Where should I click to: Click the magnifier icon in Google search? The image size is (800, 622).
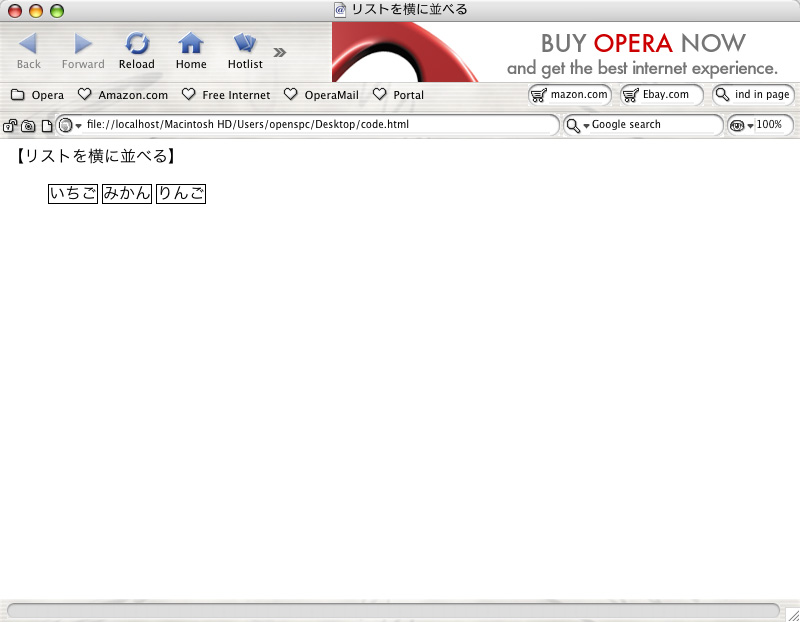point(573,126)
